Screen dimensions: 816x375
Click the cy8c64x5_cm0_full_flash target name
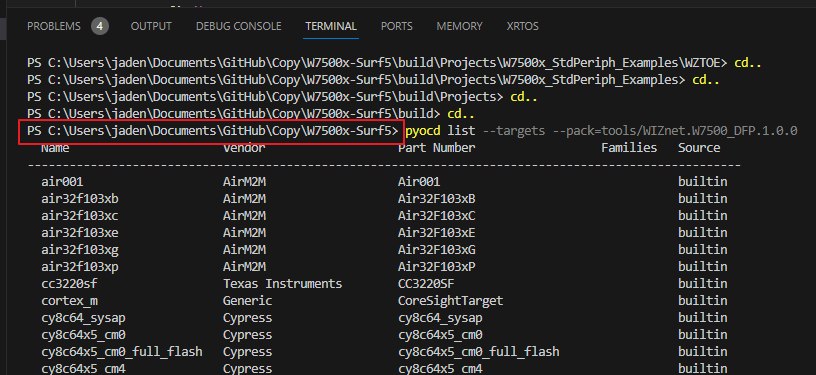[x=122, y=352]
